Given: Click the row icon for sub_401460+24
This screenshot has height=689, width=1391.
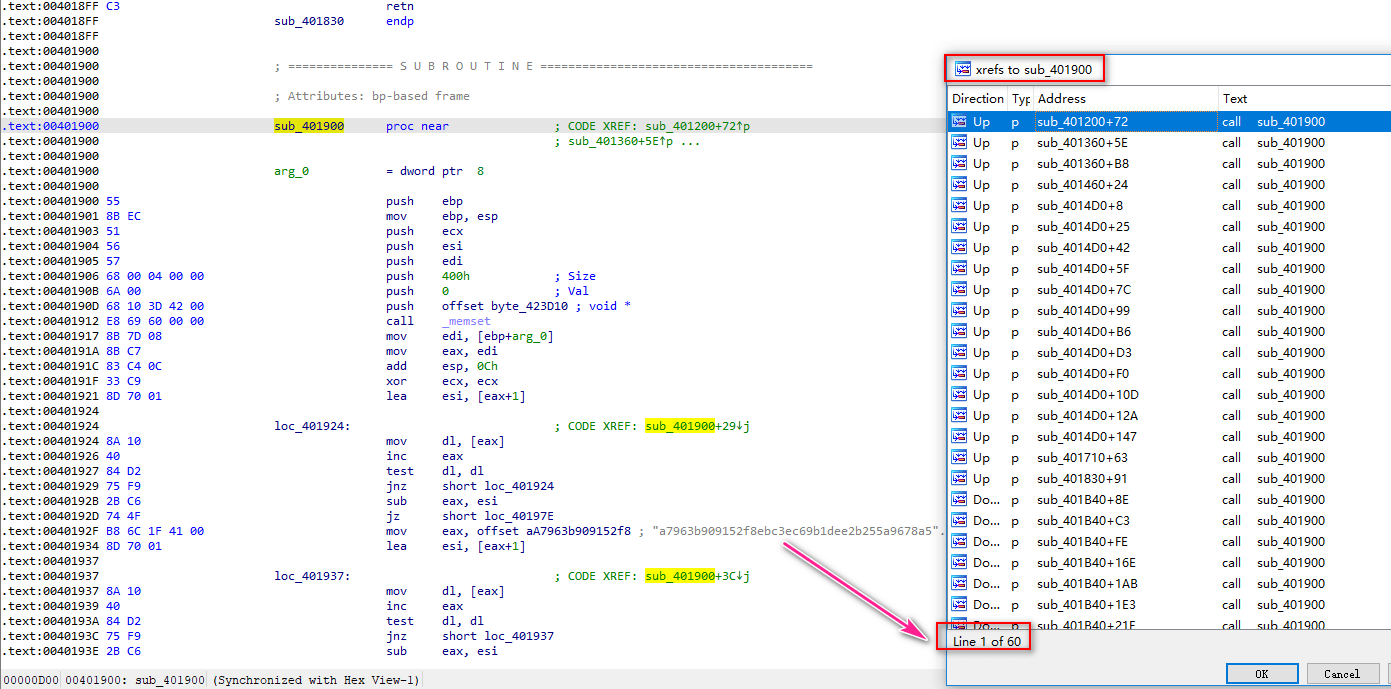Looking at the screenshot, I should [960, 184].
